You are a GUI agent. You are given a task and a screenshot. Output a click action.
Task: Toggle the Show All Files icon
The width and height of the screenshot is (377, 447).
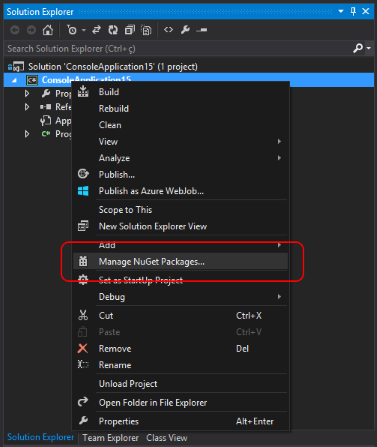[x=146, y=30]
